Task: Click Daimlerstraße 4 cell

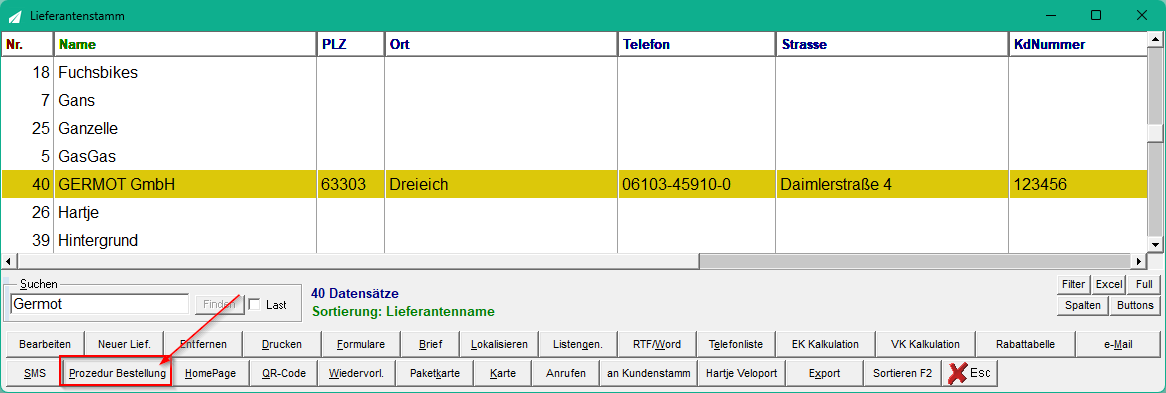Action: [x=892, y=184]
